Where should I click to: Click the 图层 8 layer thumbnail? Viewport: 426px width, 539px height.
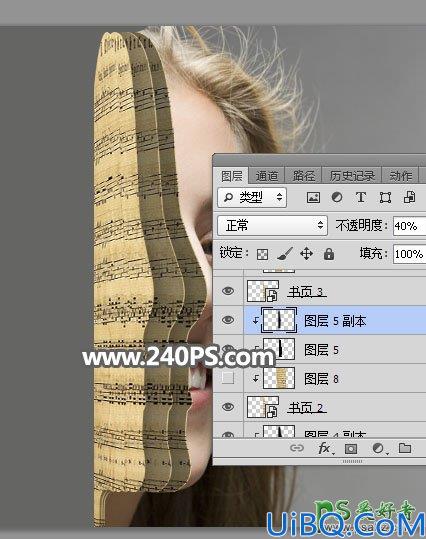pyautogui.click(x=279, y=378)
